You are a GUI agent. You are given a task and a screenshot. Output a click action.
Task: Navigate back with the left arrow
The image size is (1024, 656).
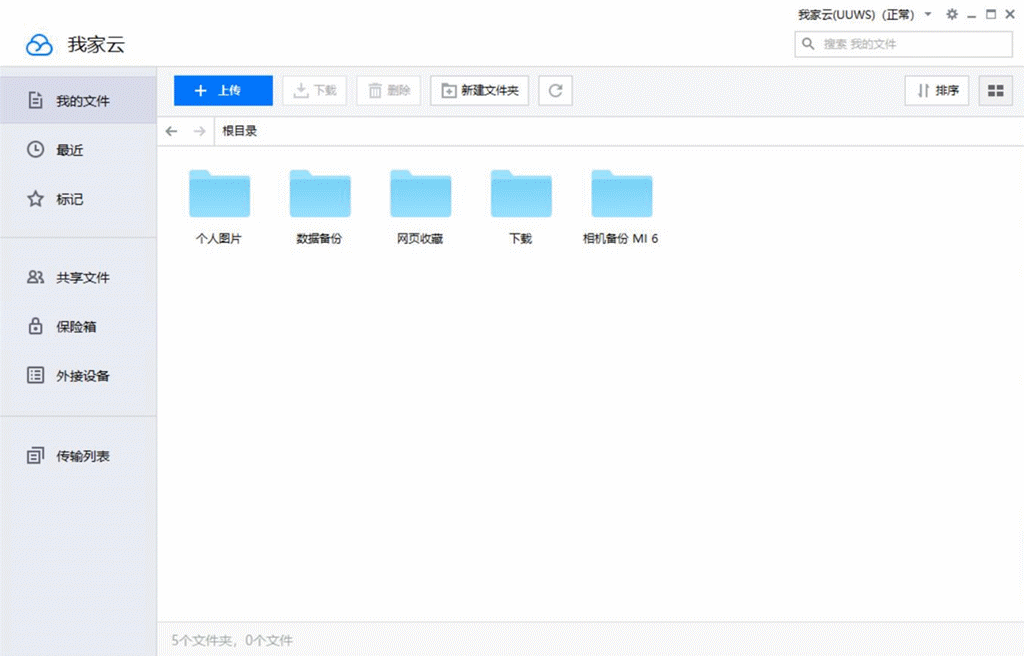172,131
